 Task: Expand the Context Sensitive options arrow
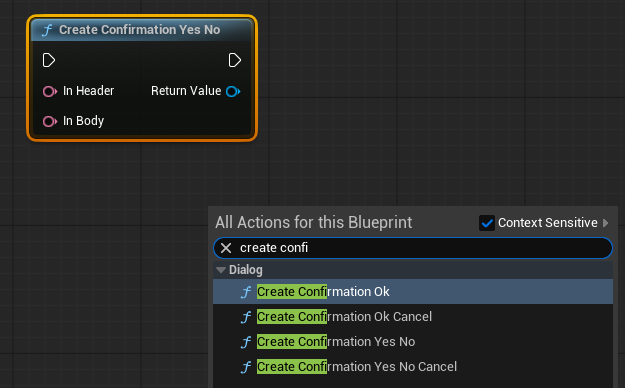point(605,223)
